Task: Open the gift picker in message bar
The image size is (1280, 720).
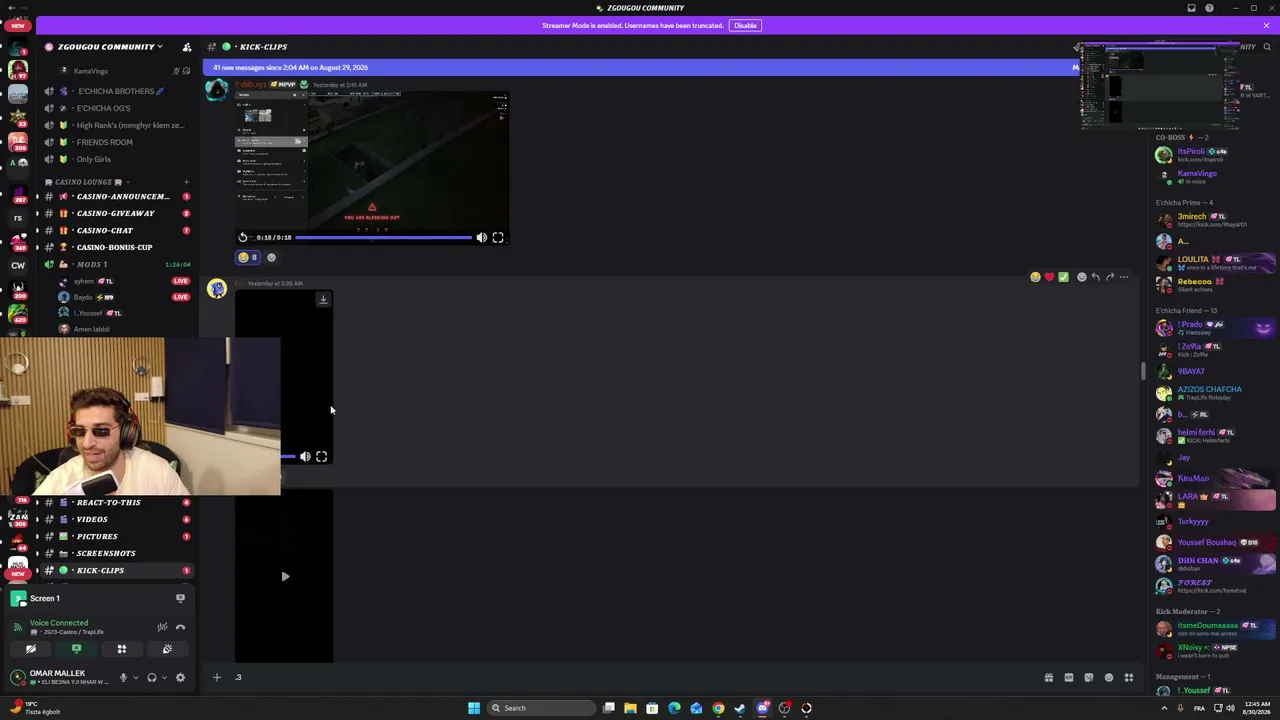Action: click(x=1049, y=677)
